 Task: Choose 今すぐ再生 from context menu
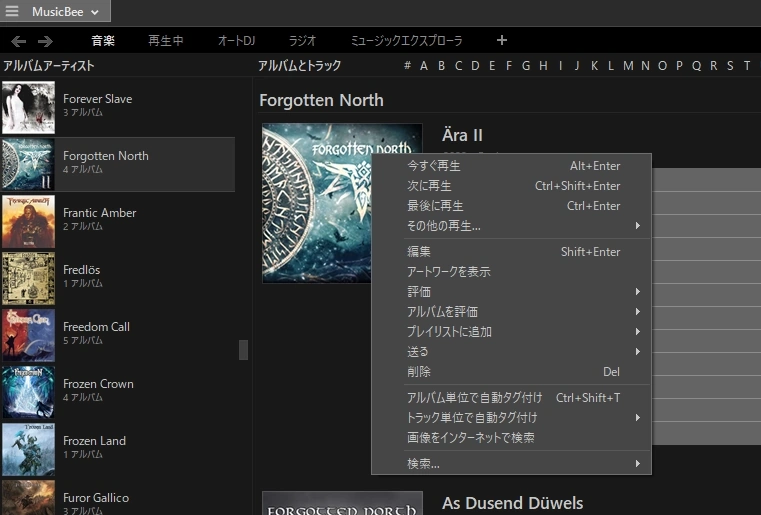434,166
